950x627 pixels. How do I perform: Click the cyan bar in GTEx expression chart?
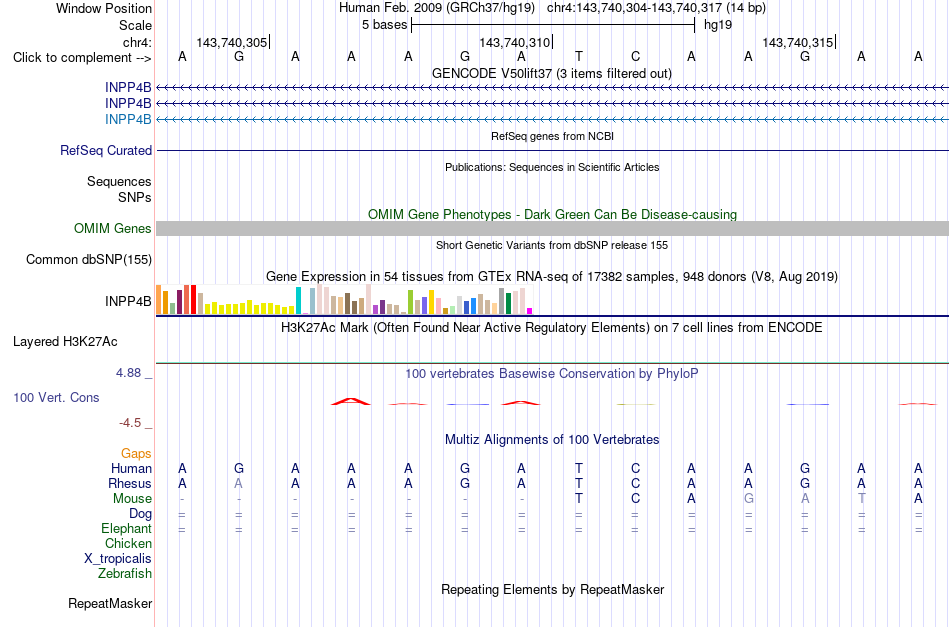[298, 300]
